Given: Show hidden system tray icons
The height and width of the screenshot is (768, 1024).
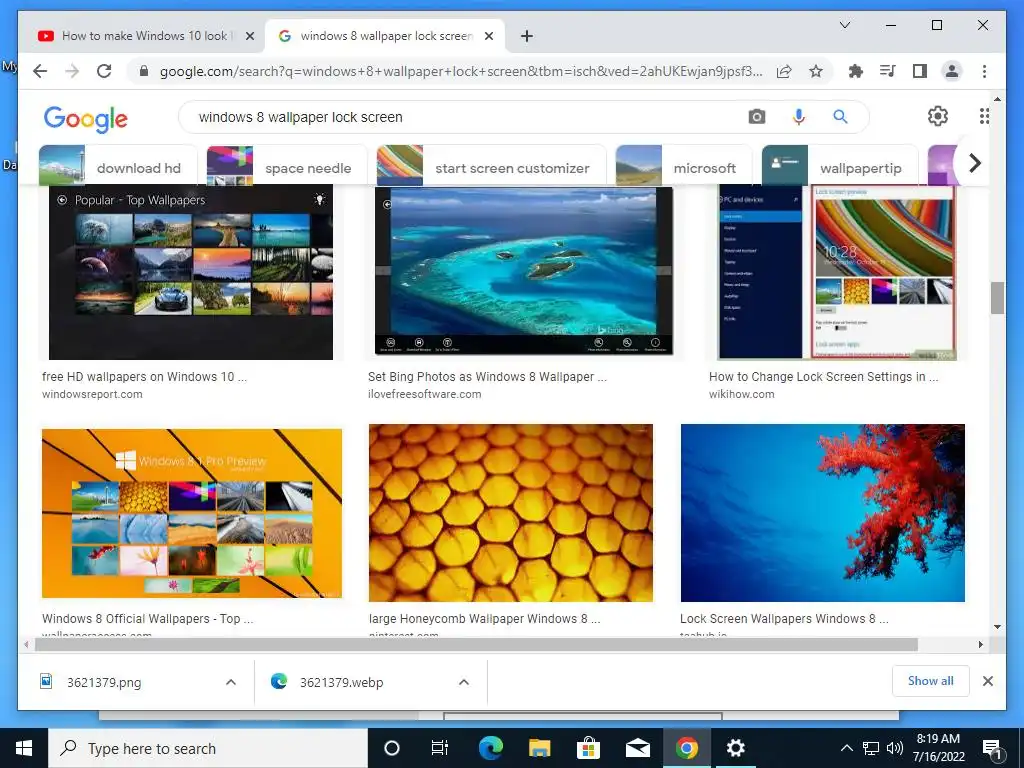Looking at the screenshot, I should pyautogui.click(x=846, y=748).
